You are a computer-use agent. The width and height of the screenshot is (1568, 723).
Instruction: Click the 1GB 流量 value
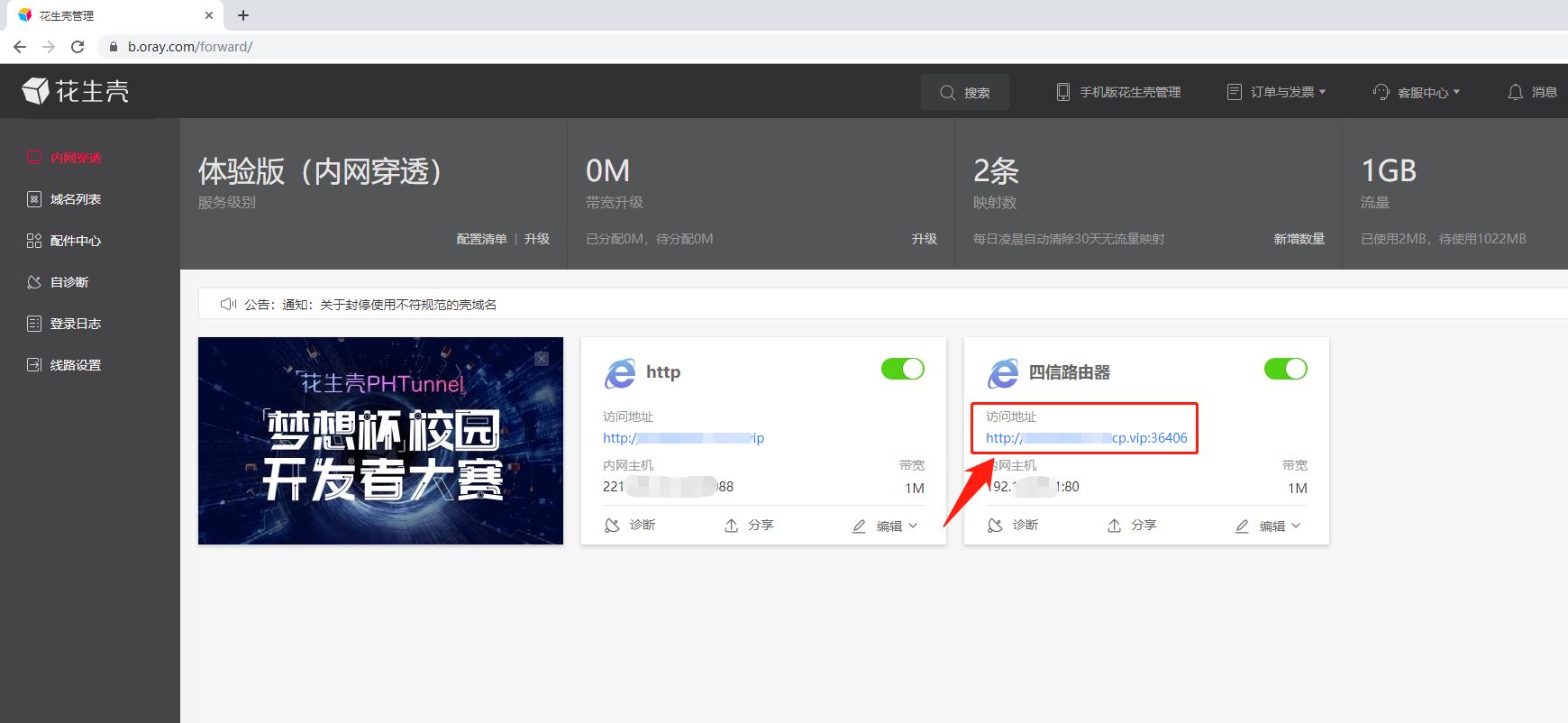point(1389,170)
